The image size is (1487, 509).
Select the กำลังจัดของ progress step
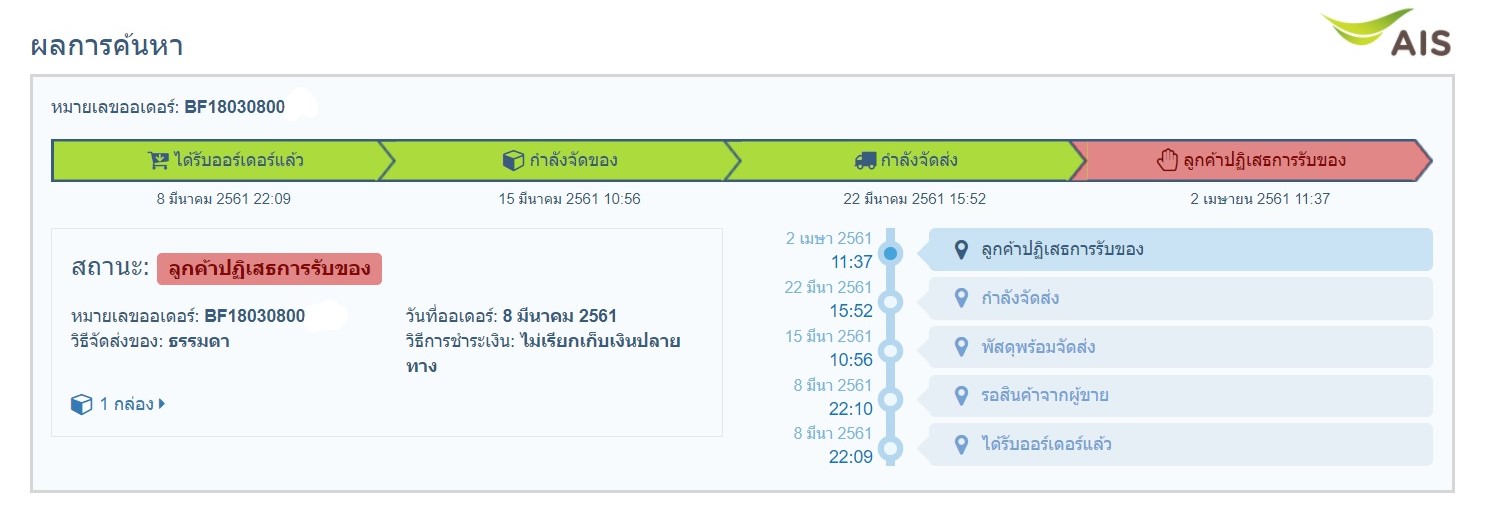coord(560,160)
